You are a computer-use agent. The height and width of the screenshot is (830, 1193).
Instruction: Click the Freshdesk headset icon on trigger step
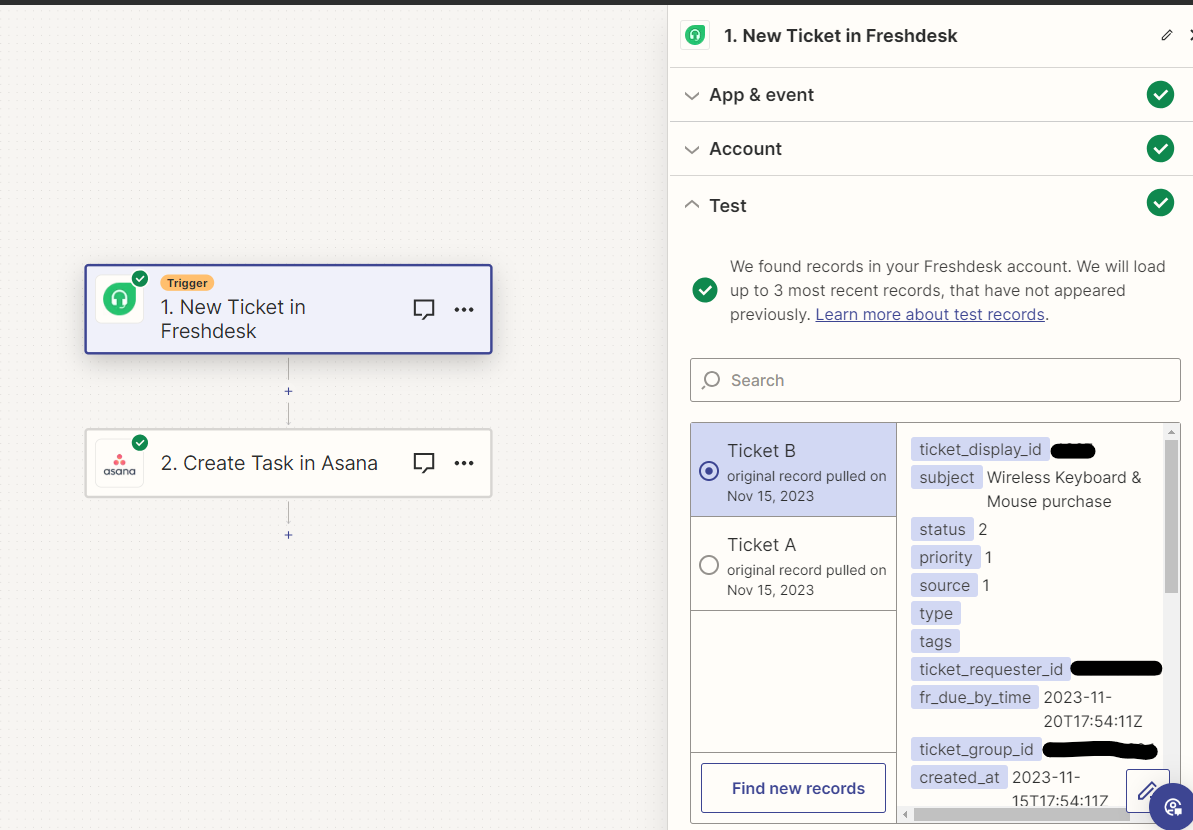click(119, 299)
